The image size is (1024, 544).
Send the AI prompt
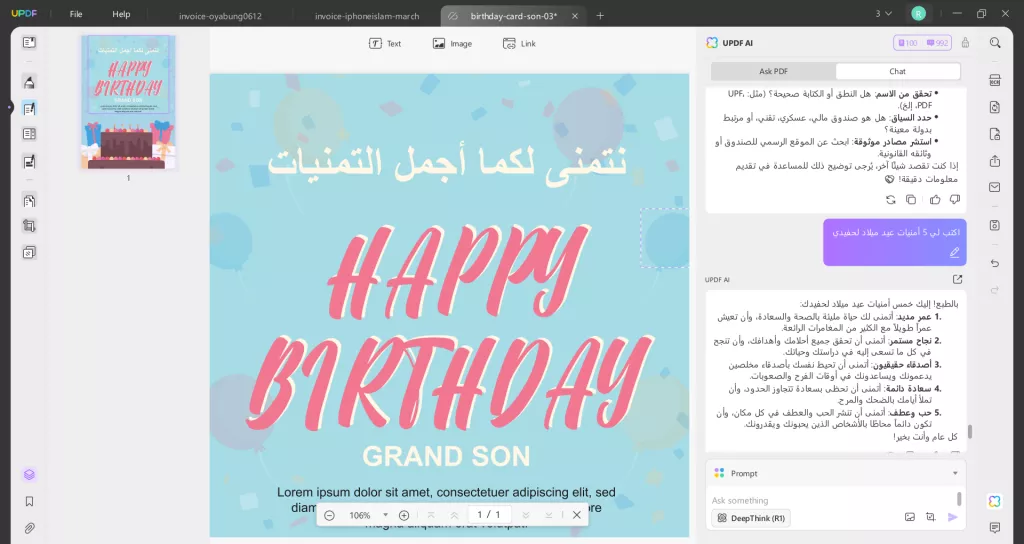[x=953, y=517]
